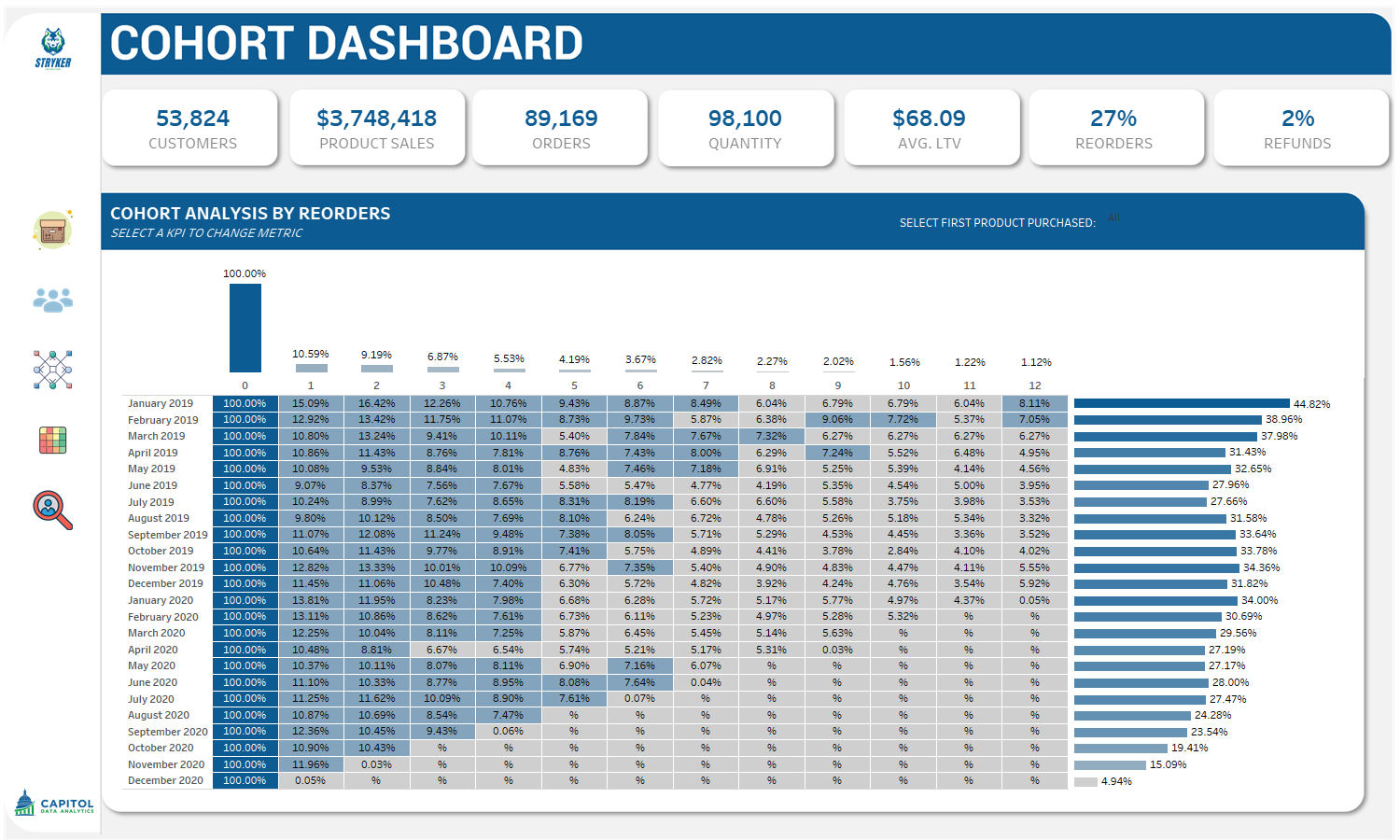Click the Stryker wolf logo
Viewport: 1400px width, 840px height.
click(x=53, y=48)
